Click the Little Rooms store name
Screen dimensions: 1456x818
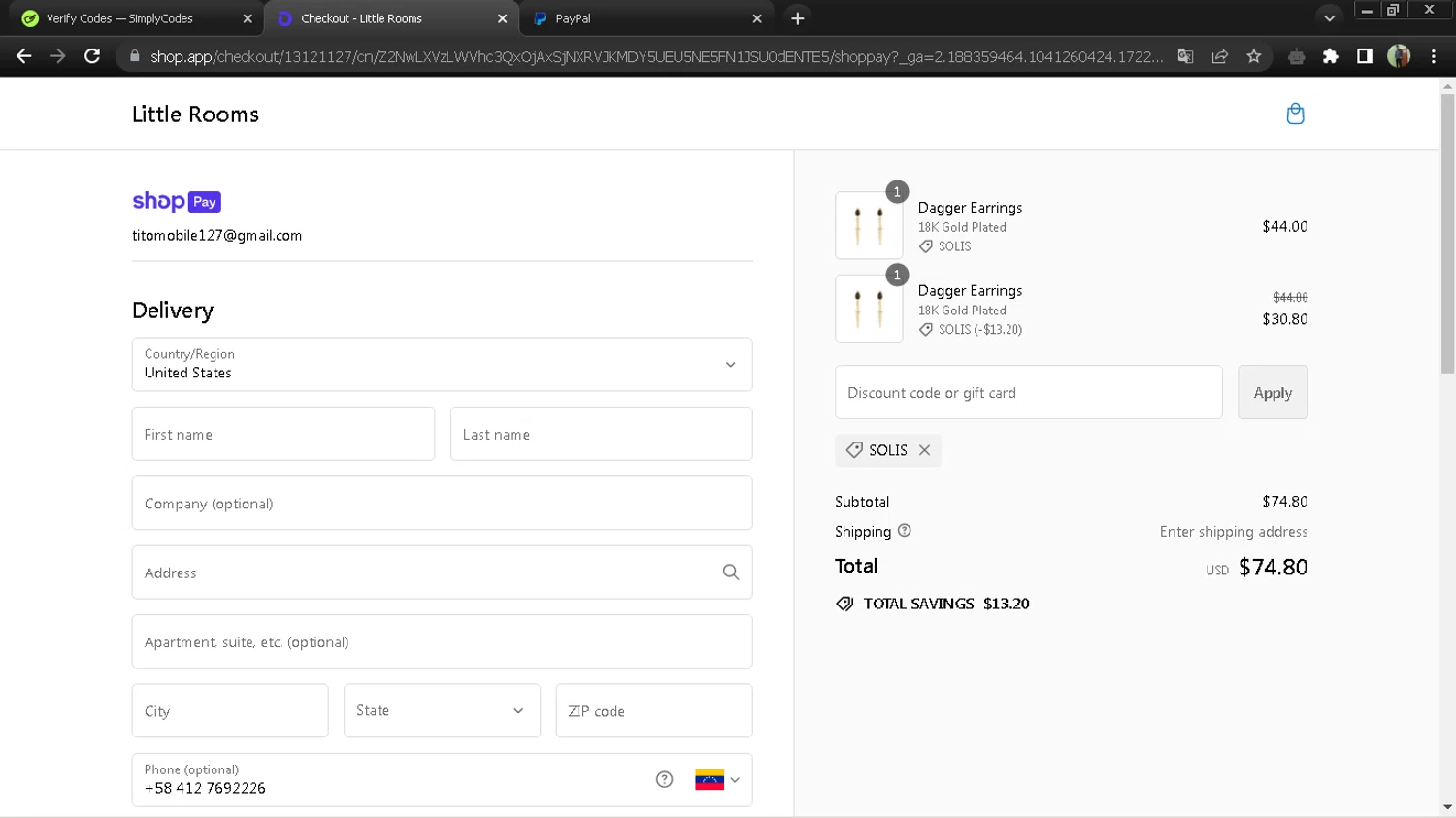click(195, 115)
